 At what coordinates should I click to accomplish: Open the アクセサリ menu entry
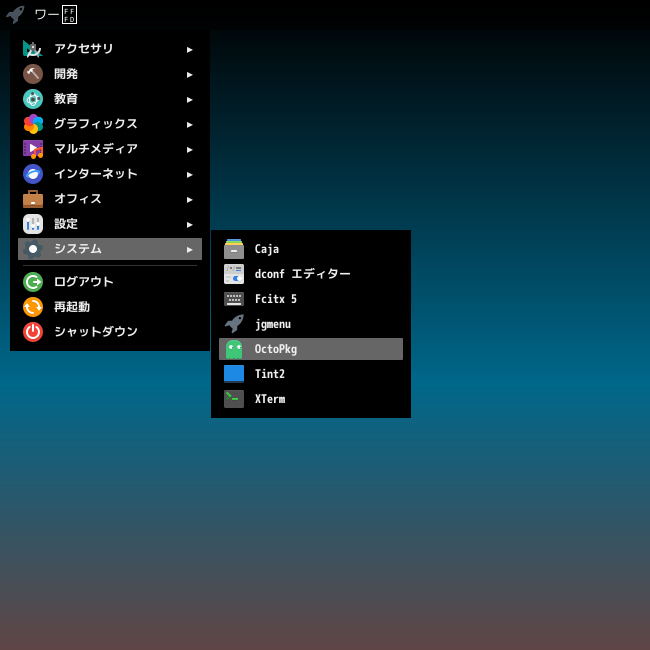click(x=110, y=49)
